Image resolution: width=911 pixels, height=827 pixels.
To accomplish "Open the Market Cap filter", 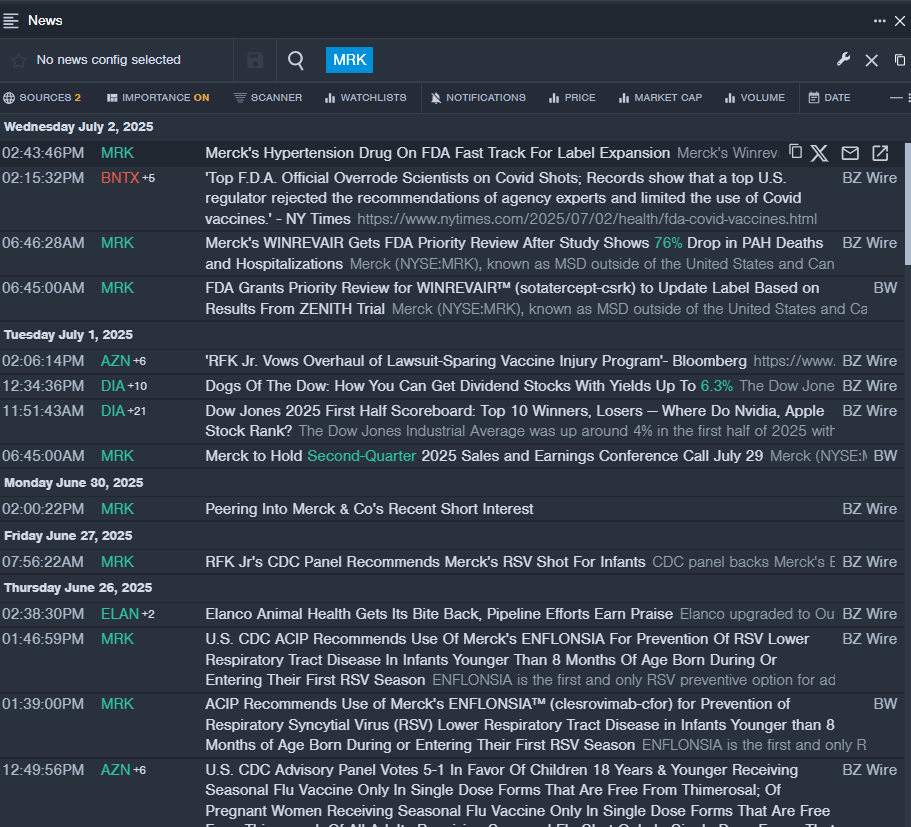I will pos(661,98).
